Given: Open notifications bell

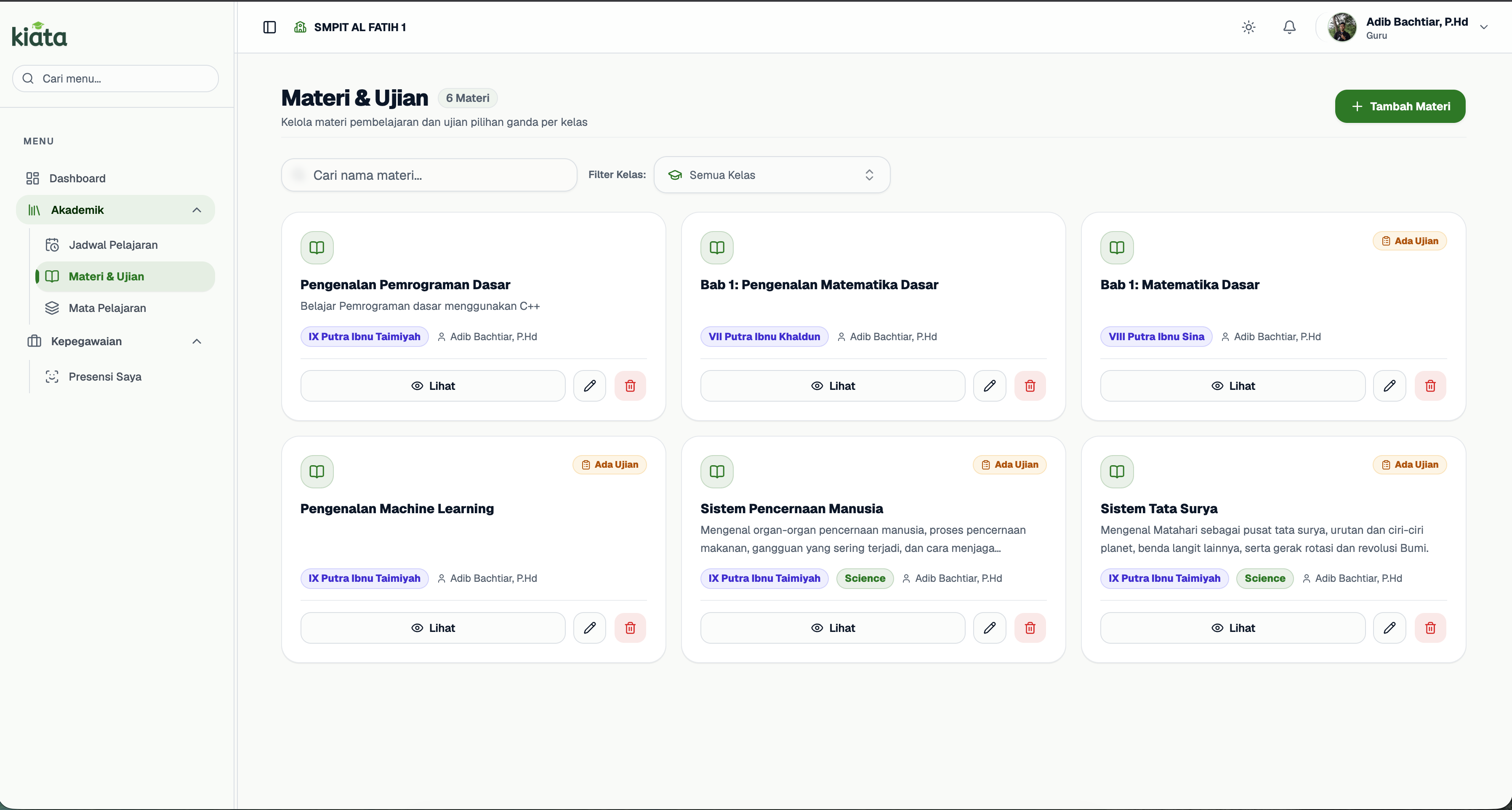Looking at the screenshot, I should point(1289,27).
